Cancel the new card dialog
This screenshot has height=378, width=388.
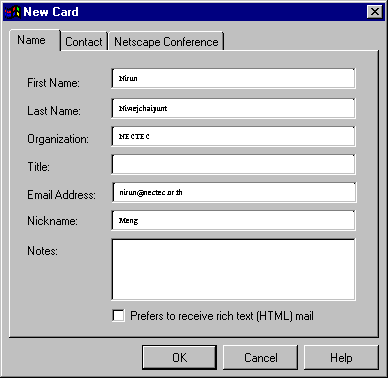pos(260,357)
